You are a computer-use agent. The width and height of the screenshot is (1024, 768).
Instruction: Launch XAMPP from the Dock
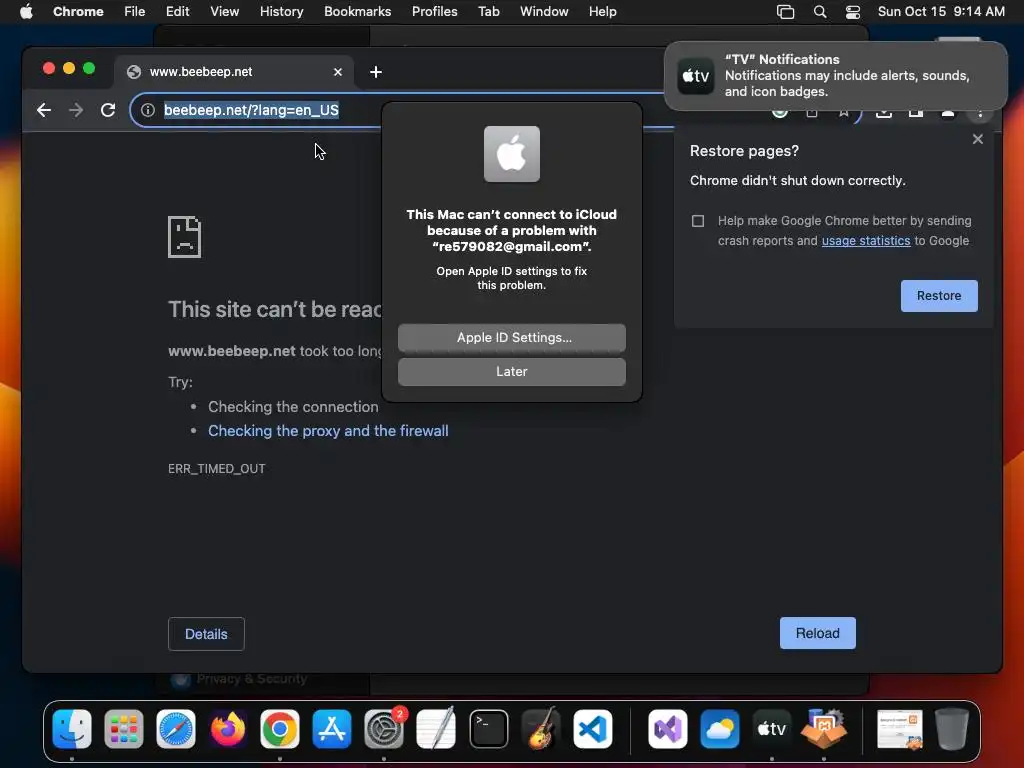point(824,728)
